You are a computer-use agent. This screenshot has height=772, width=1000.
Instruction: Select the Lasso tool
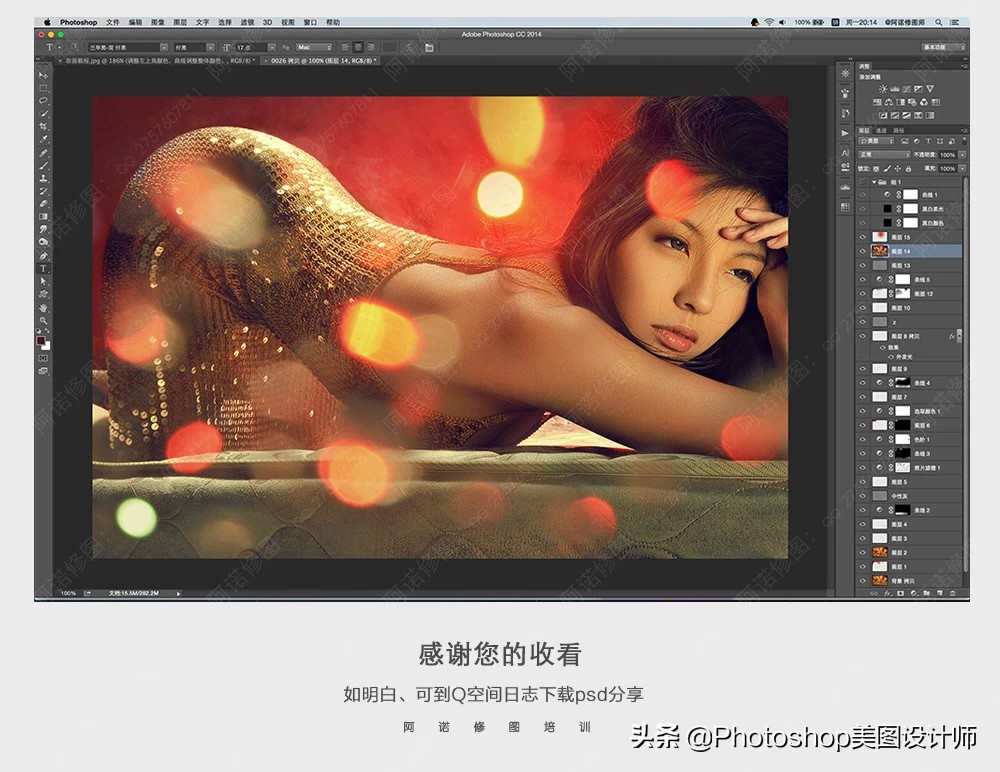click(43, 100)
